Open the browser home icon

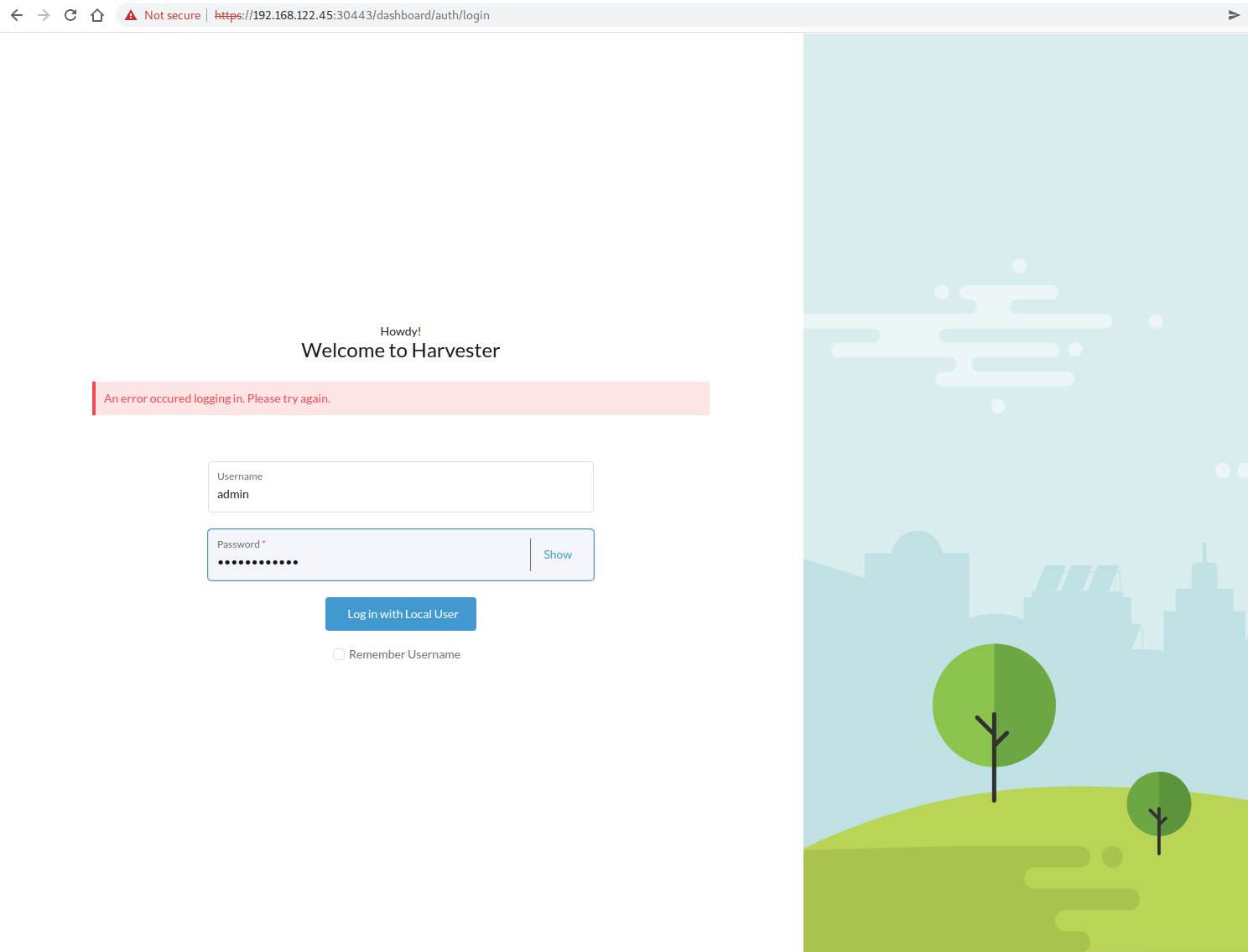pyautogui.click(x=97, y=15)
